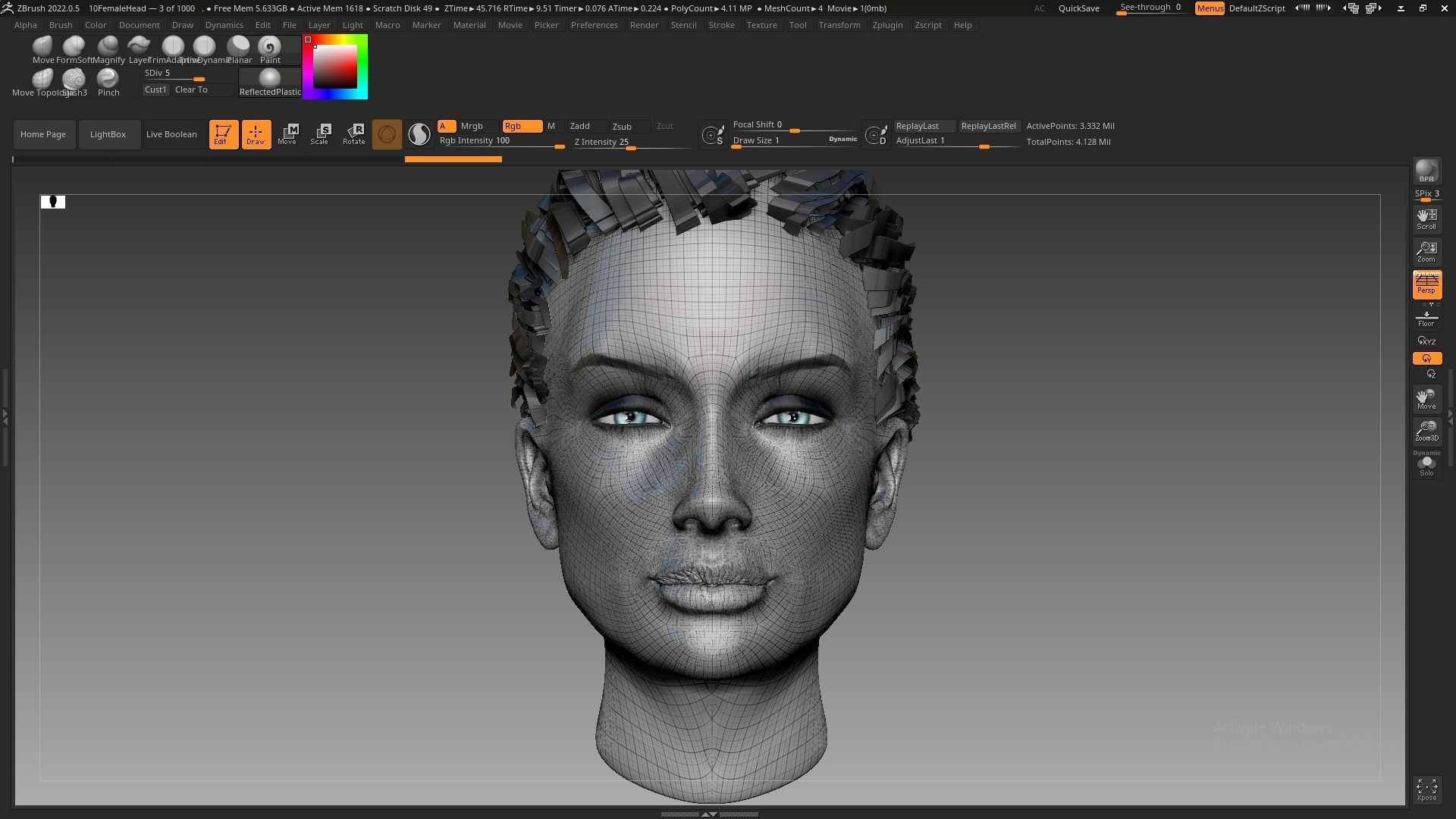Click the Sculptris Pro mode icon

pyautogui.click(x=419, y=134)
